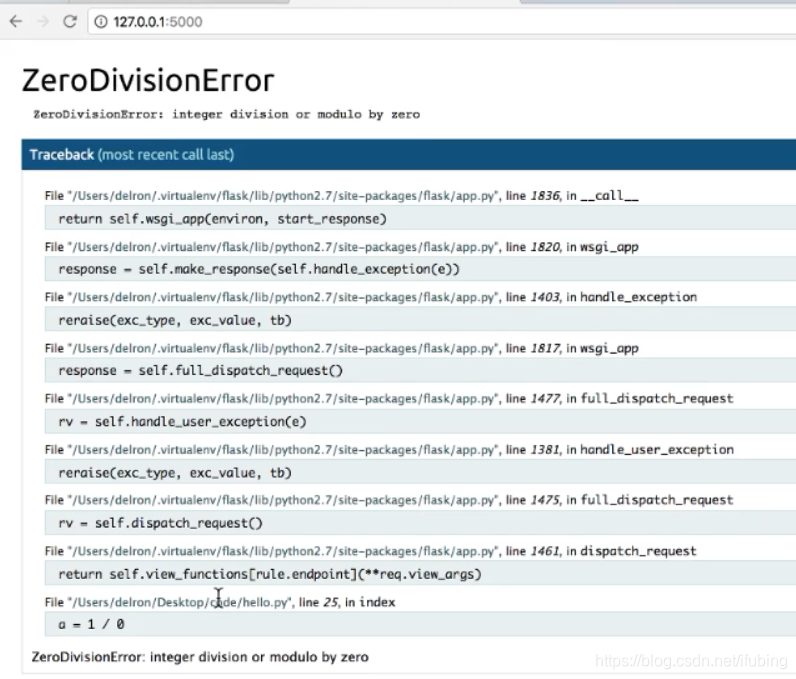
Task: Select hello.py line 25 in index frame
Action: 220,602
